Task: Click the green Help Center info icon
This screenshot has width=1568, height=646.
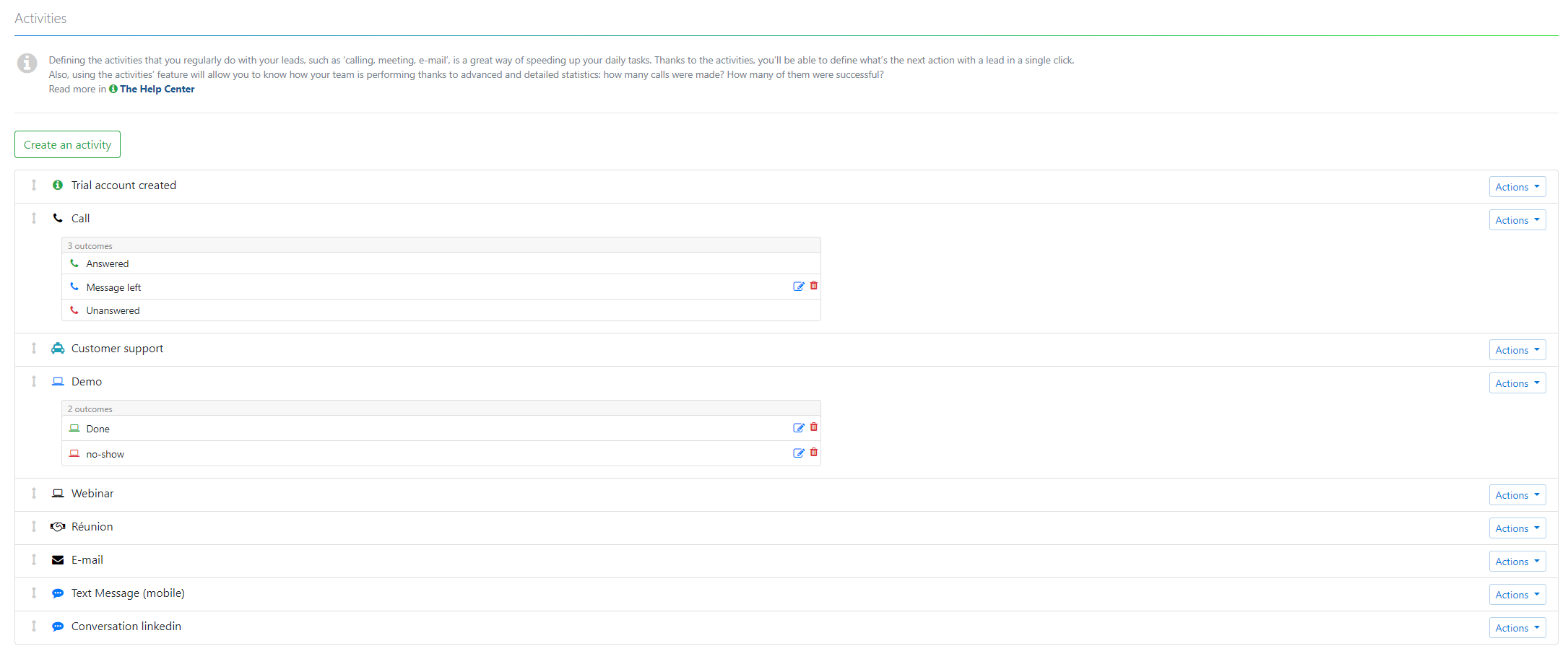Action: pos(113,89)
